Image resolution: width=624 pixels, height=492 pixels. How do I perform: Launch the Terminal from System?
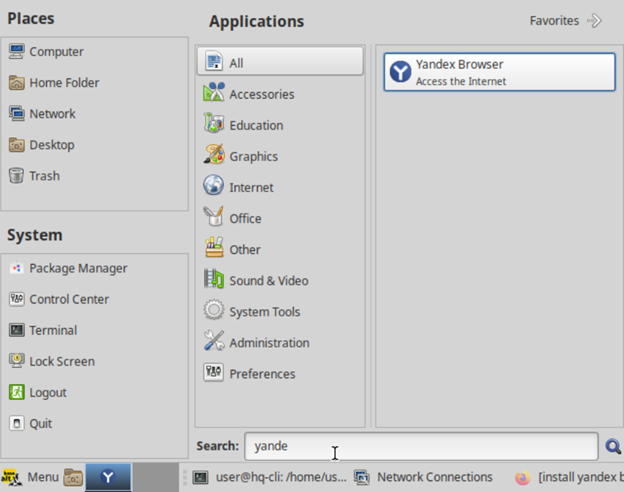[52, 330]
